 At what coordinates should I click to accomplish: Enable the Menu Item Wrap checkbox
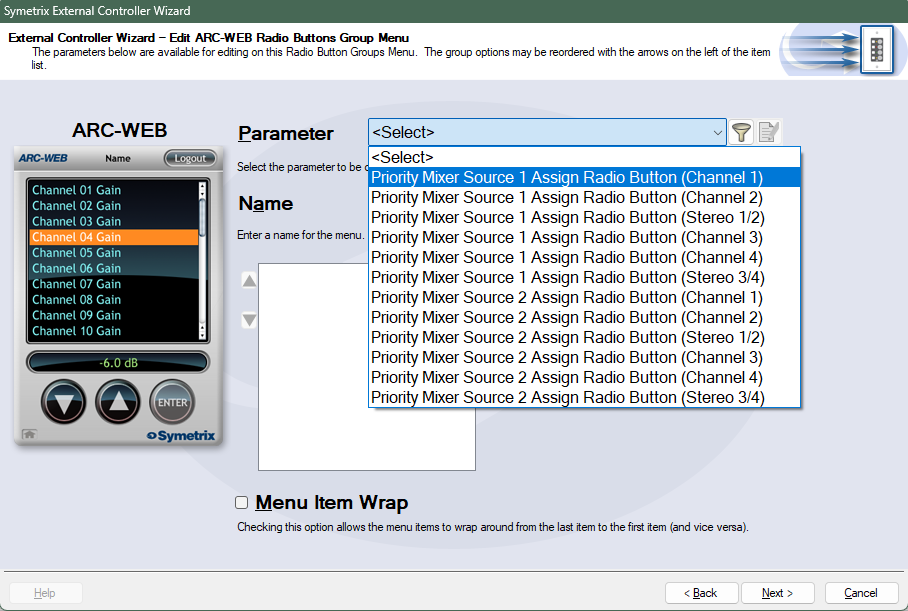[241, 503]
